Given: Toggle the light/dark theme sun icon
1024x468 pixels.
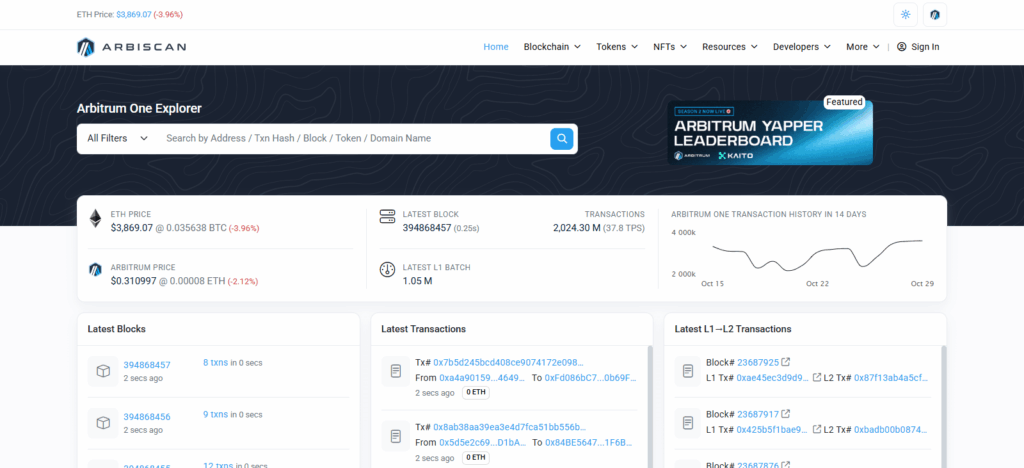Looking at the screenshot, I should click(x=905, y=14).
